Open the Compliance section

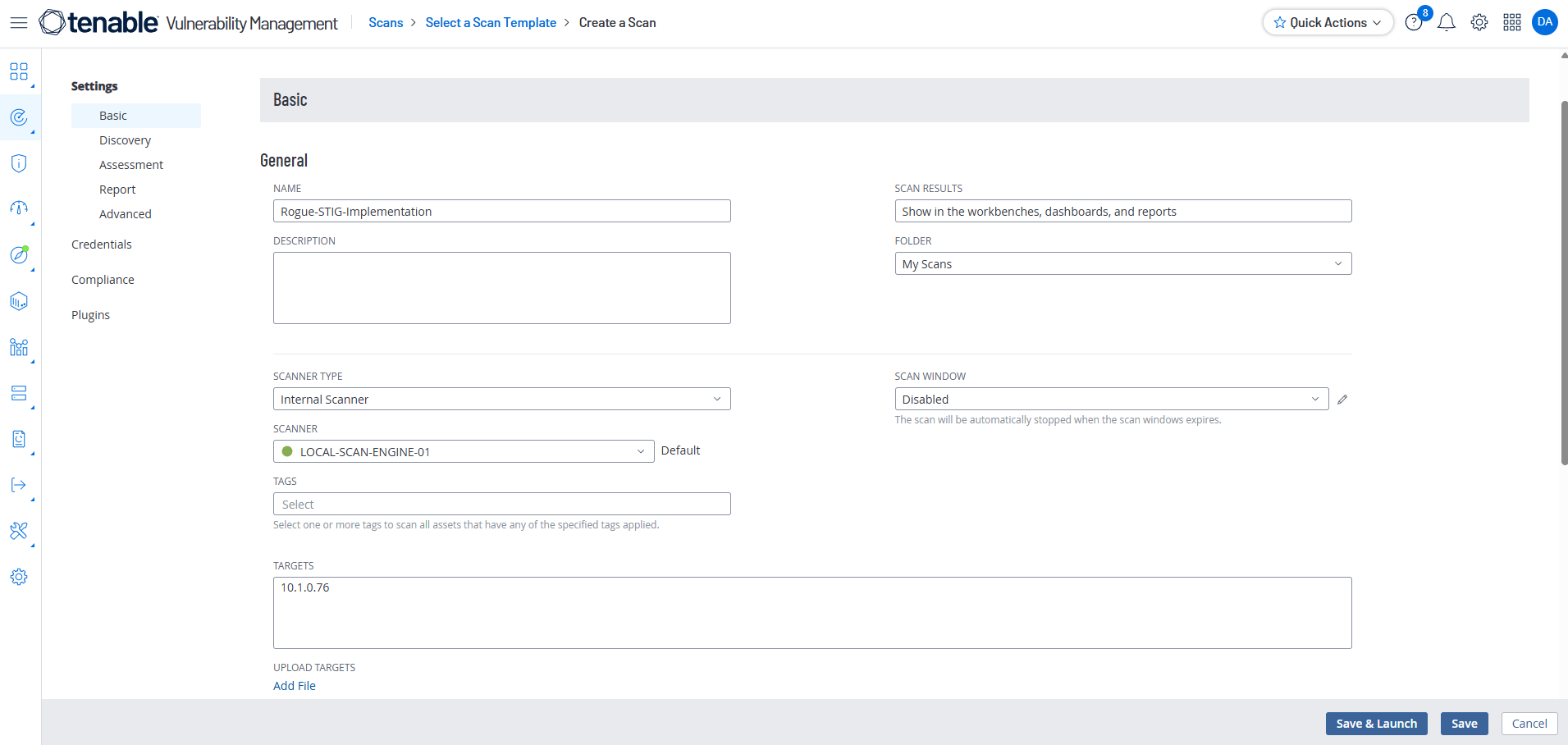[103, 280]
